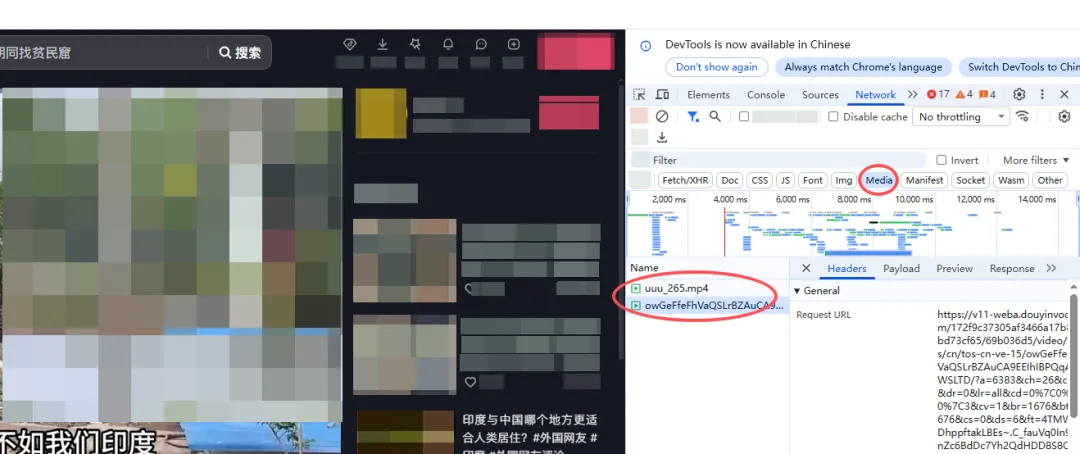Viewport: 1080px width, 454px height.
Task: Click the Switch DevTools to Chinese button
Action: pyautogui.click(x=1021, y=67)
